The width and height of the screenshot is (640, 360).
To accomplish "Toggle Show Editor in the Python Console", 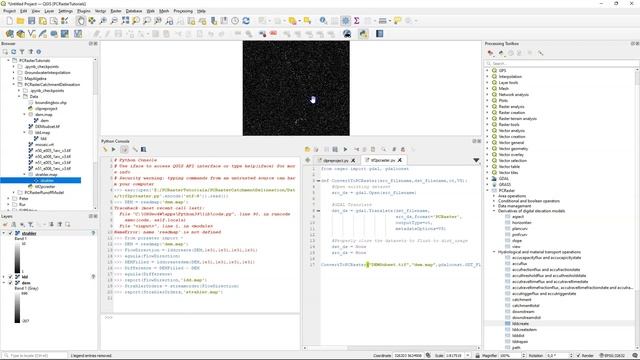I will click(x=124, y=149).
